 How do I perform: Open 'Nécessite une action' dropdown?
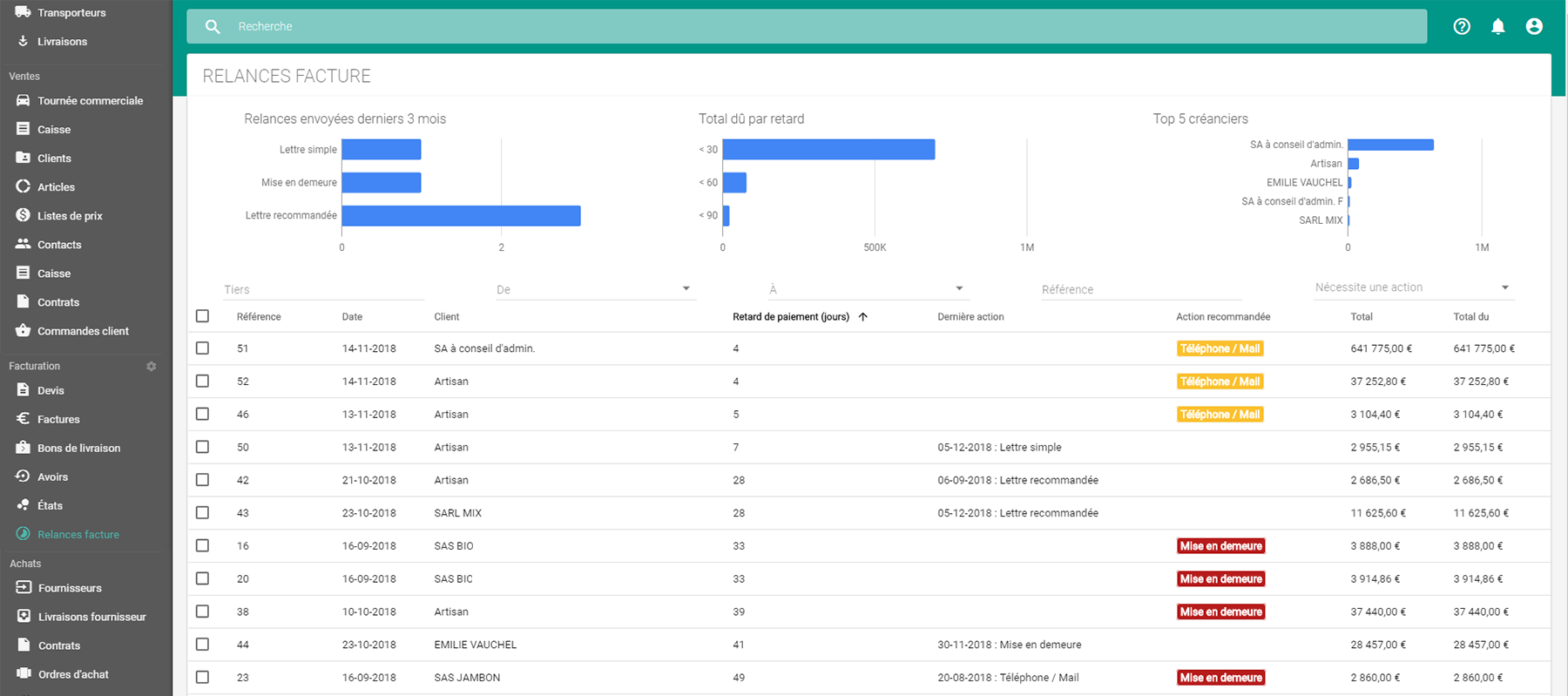tap(1414, 287)
